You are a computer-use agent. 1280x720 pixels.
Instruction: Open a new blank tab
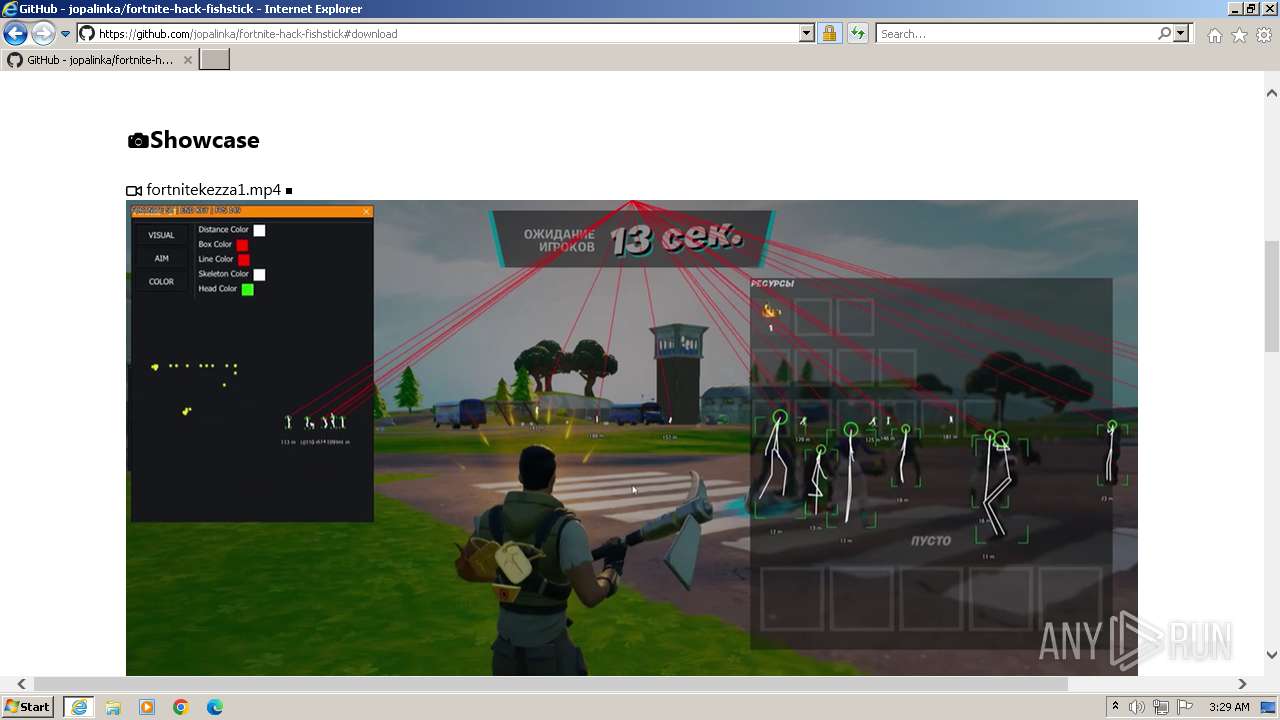coord(215,60)
